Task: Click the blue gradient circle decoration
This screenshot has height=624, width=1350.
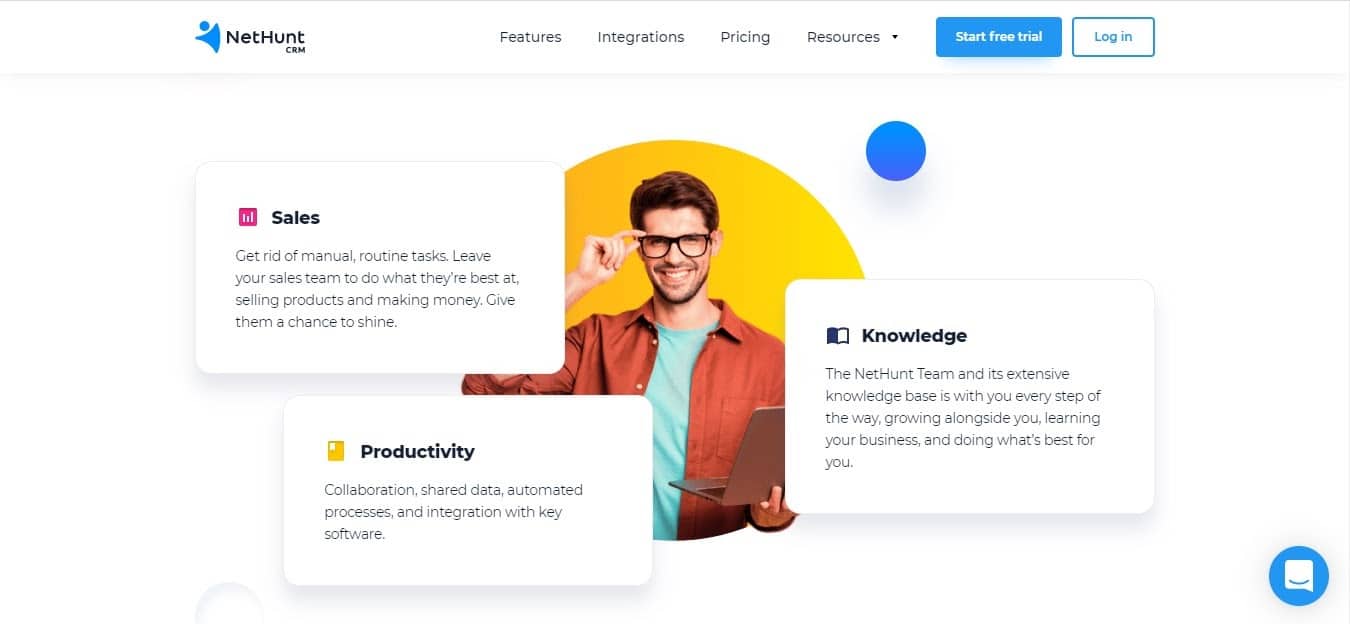Action: (895, 151)
